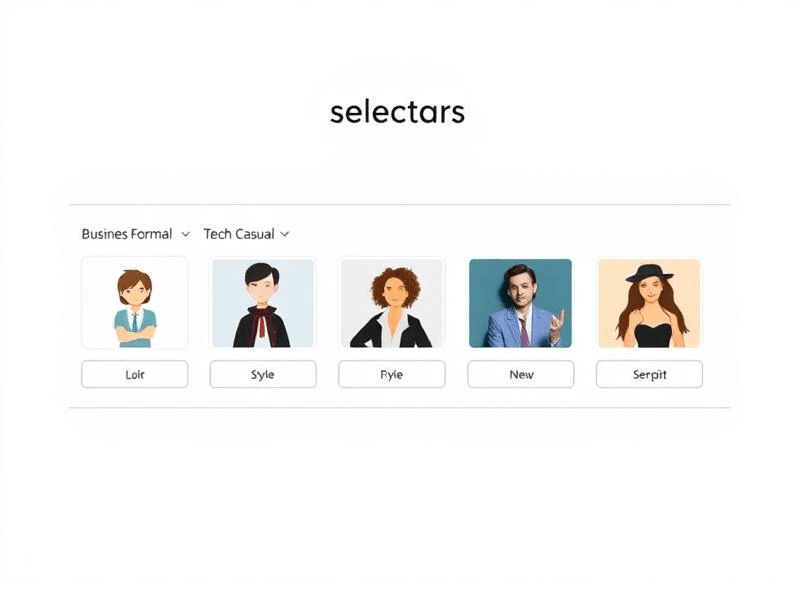Toggle the 'Loir' avatar selection
Viewport: 800px width, 592px height.
coord(134,374)
